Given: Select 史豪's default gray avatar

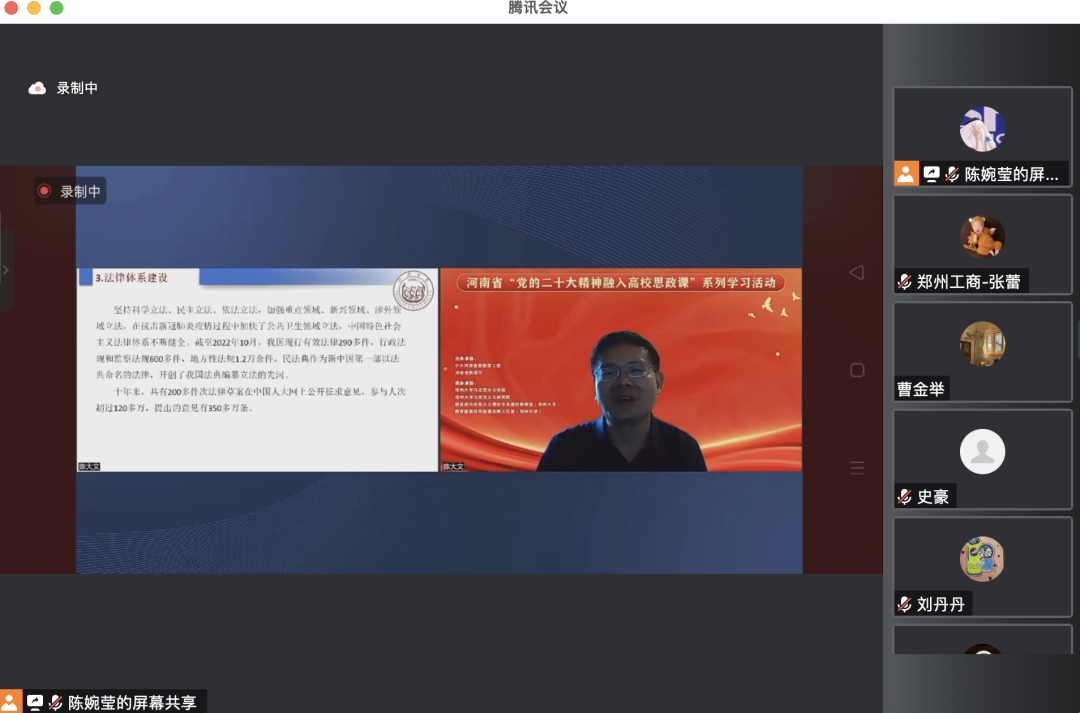Looking at the screenshot, I should (x=982, y=451).
